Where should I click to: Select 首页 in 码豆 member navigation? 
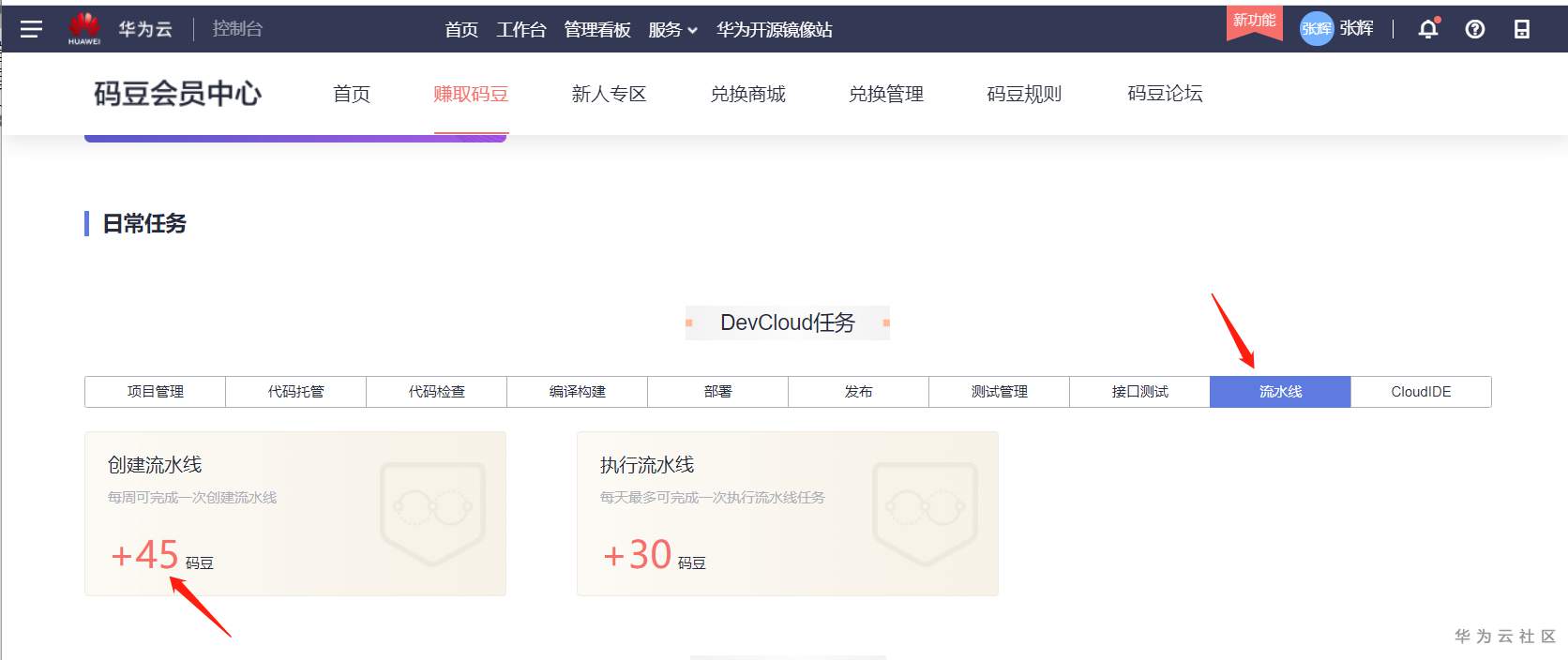click(x=352, y=94)
